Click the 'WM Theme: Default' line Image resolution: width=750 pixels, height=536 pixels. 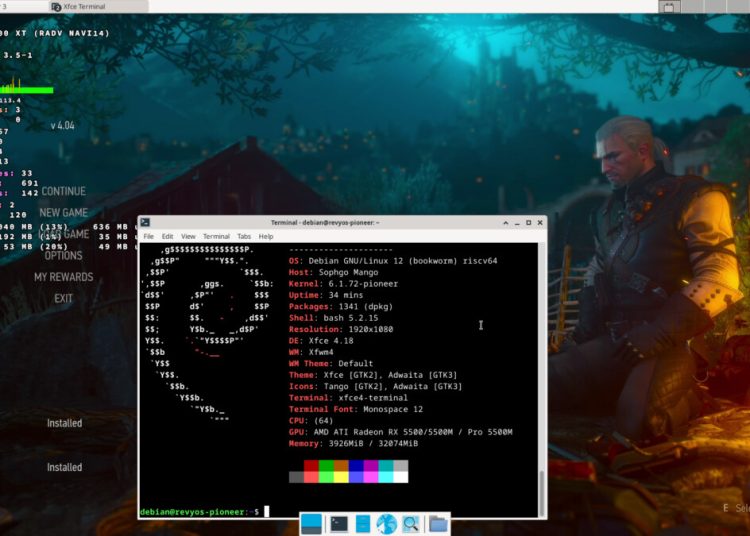point(331,364)
